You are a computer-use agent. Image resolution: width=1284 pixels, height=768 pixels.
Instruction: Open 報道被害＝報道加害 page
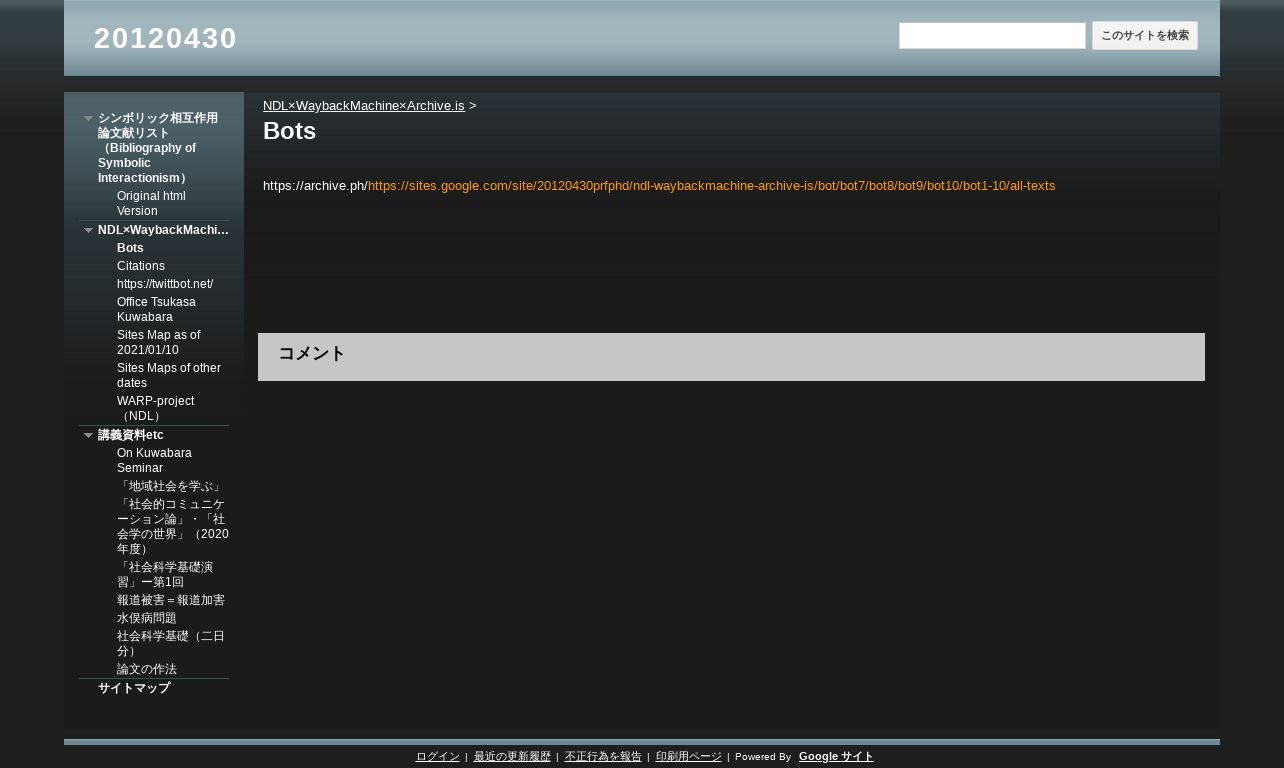171,600
